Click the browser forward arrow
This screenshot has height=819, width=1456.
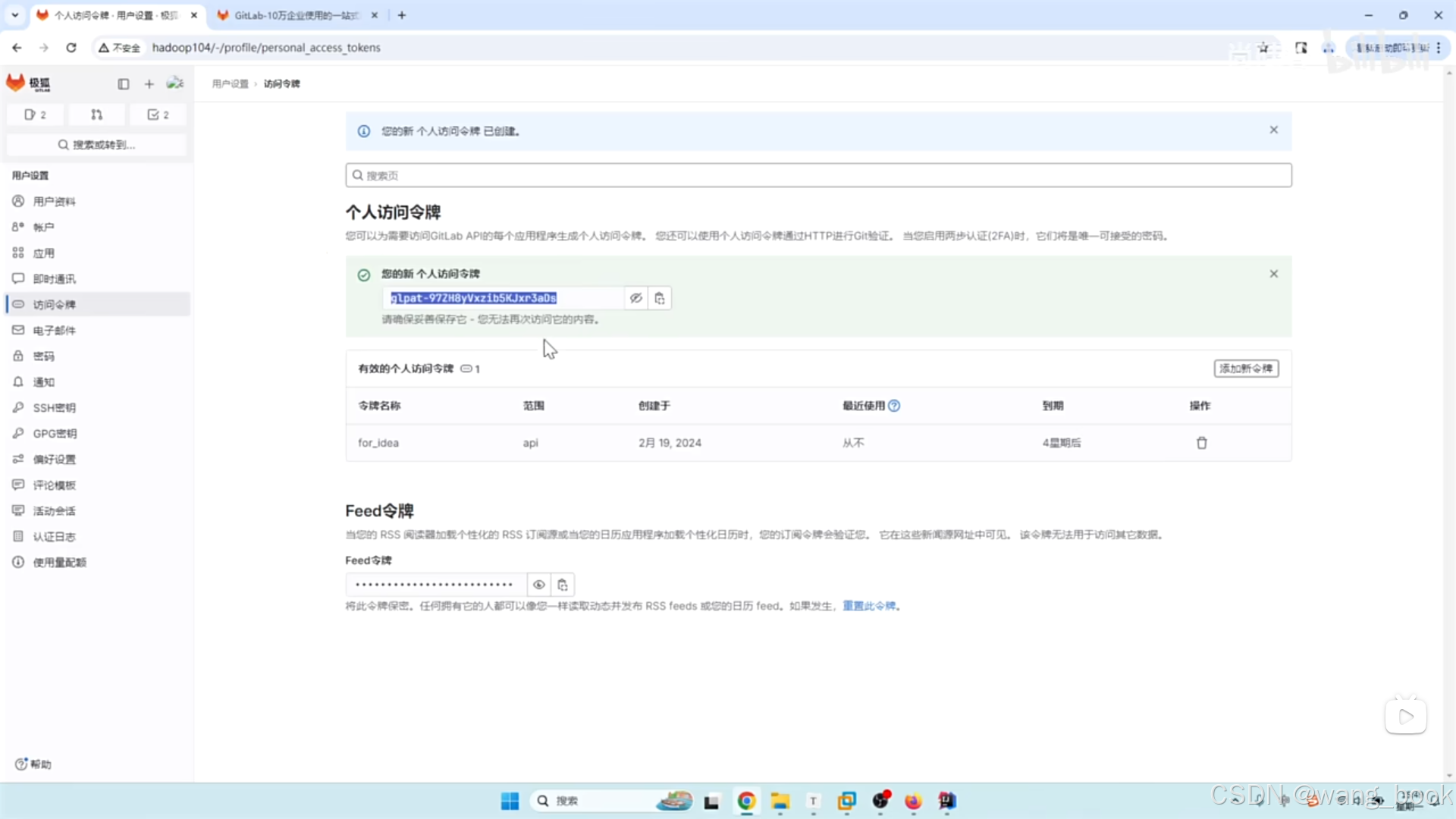[x=44, y=48]
